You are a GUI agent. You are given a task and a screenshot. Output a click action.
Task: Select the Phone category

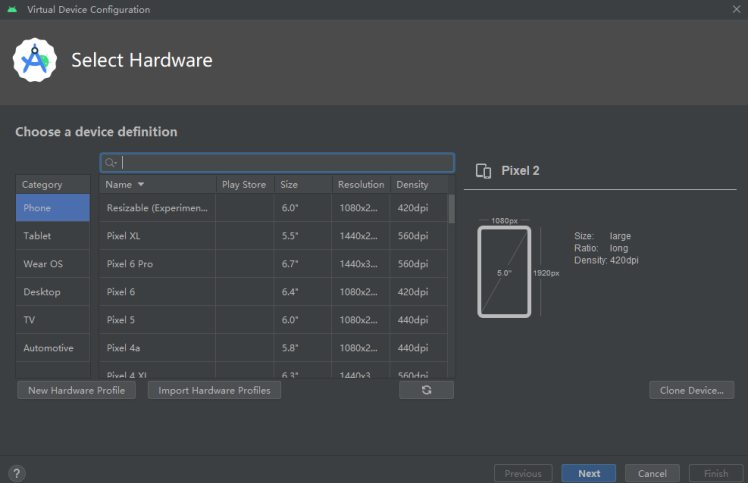(x=52, y=208)
